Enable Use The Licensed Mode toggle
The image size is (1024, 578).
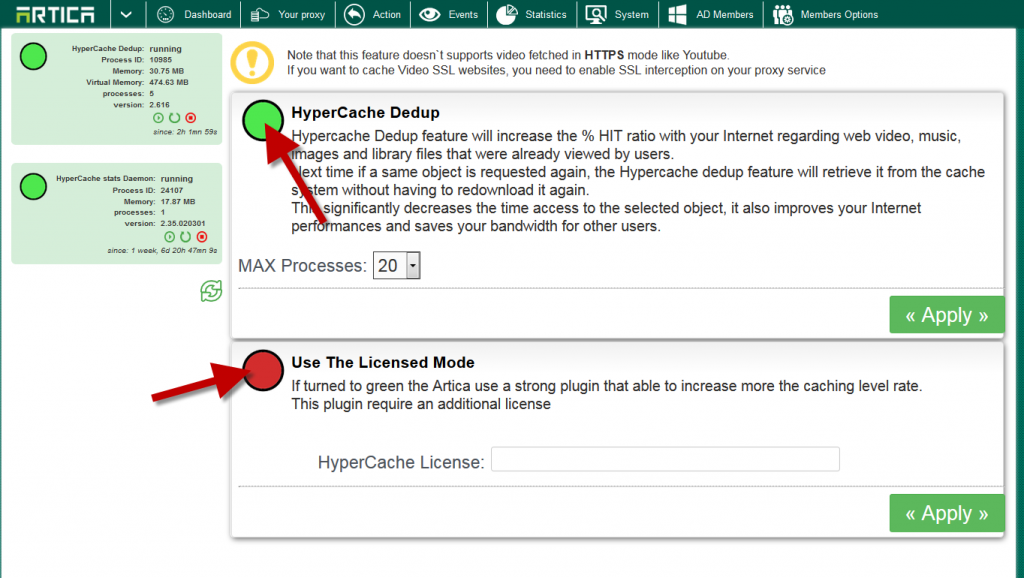click(x=263, y=370)
